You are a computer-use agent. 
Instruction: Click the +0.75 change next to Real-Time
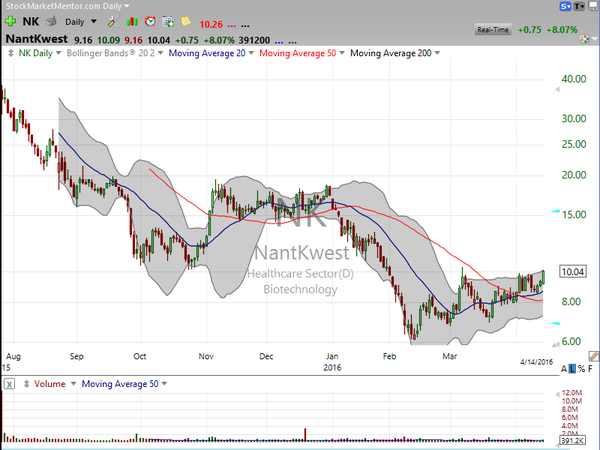pos(530,29)
